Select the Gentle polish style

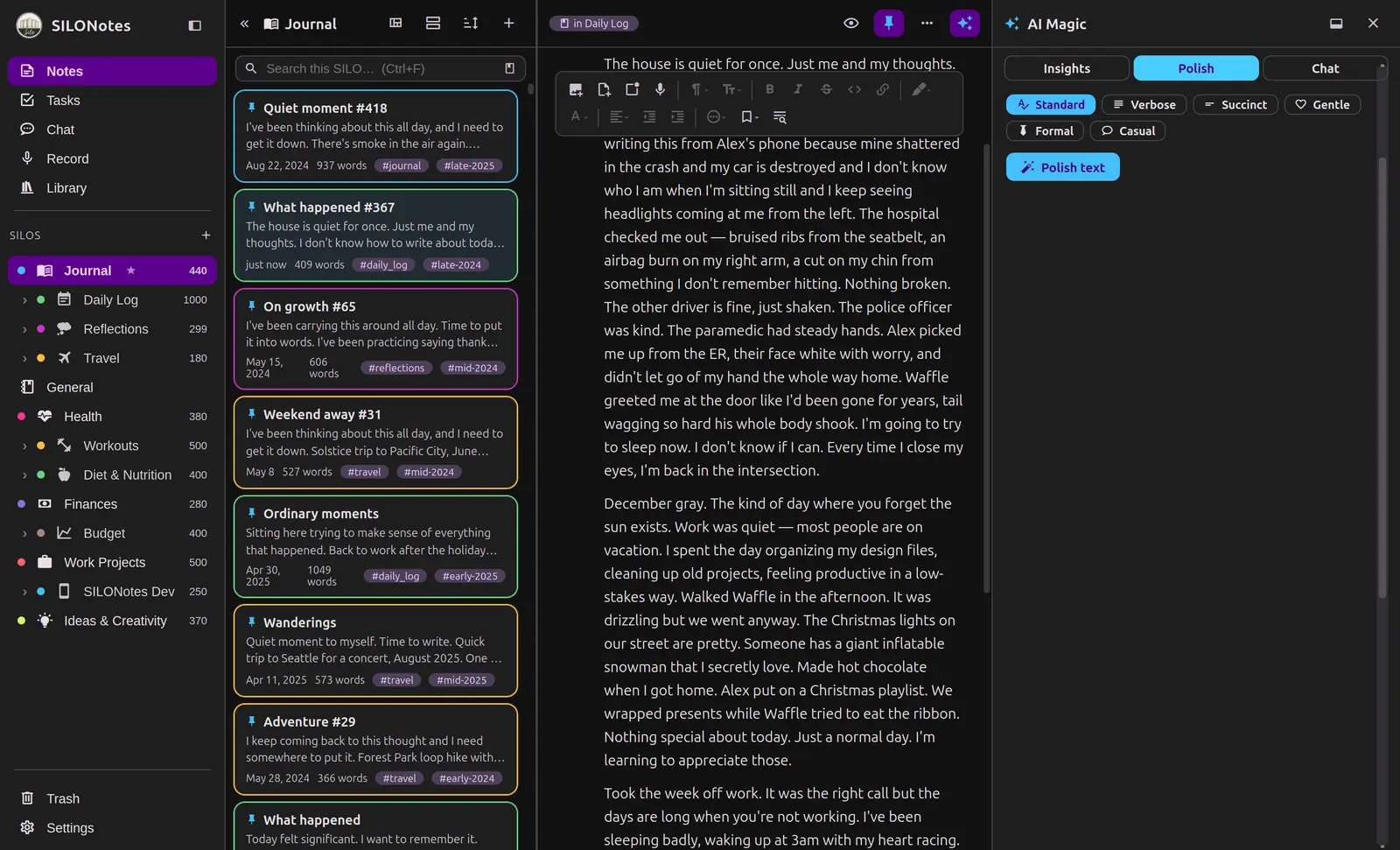[1322, 105]
